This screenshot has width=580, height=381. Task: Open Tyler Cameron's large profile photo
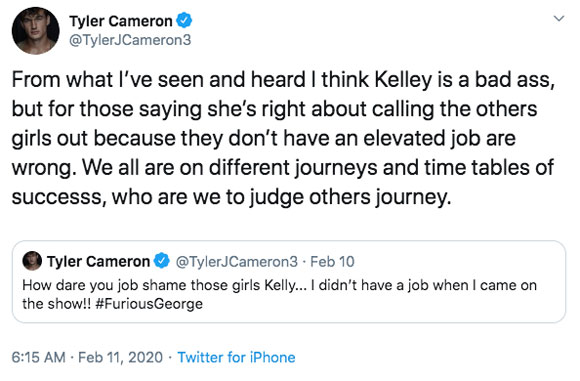click(x=36, y=31)
